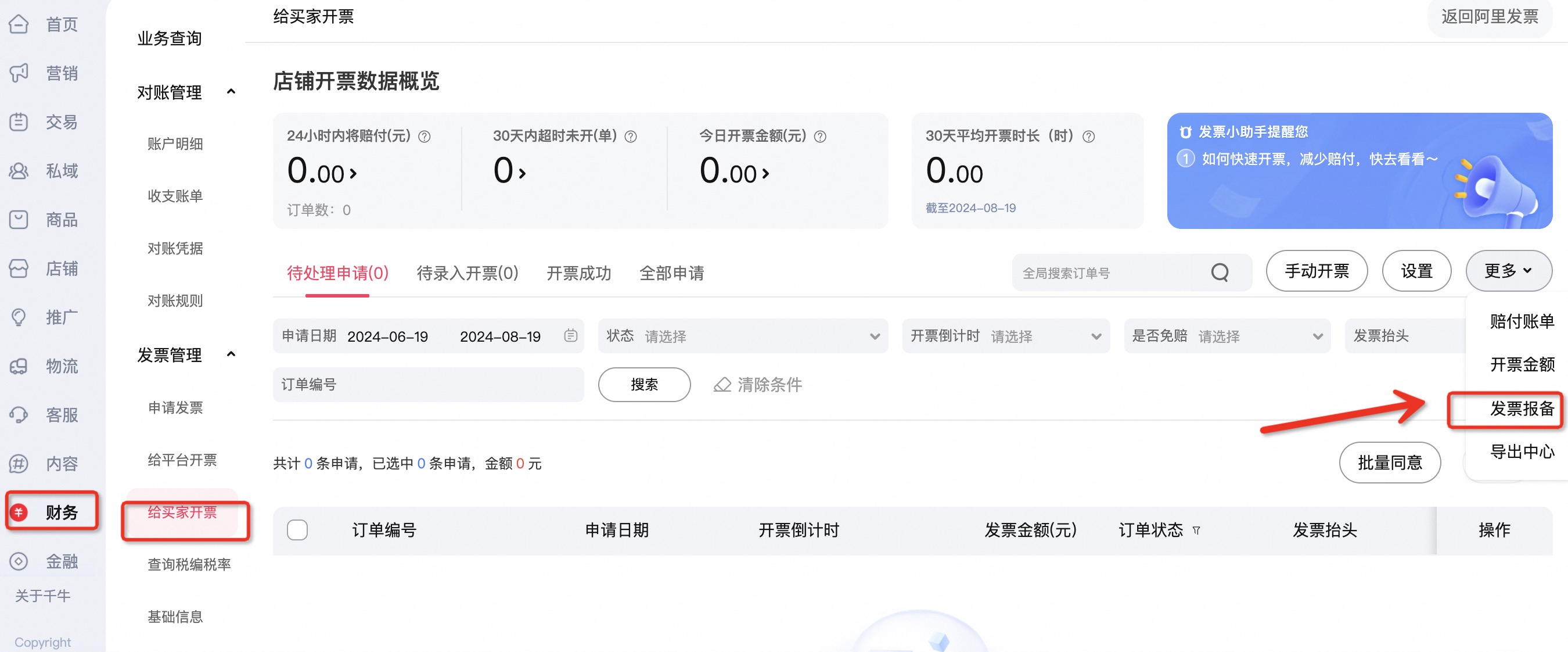Click the magnifier icon in global order search

click(x=1220, y=273)
